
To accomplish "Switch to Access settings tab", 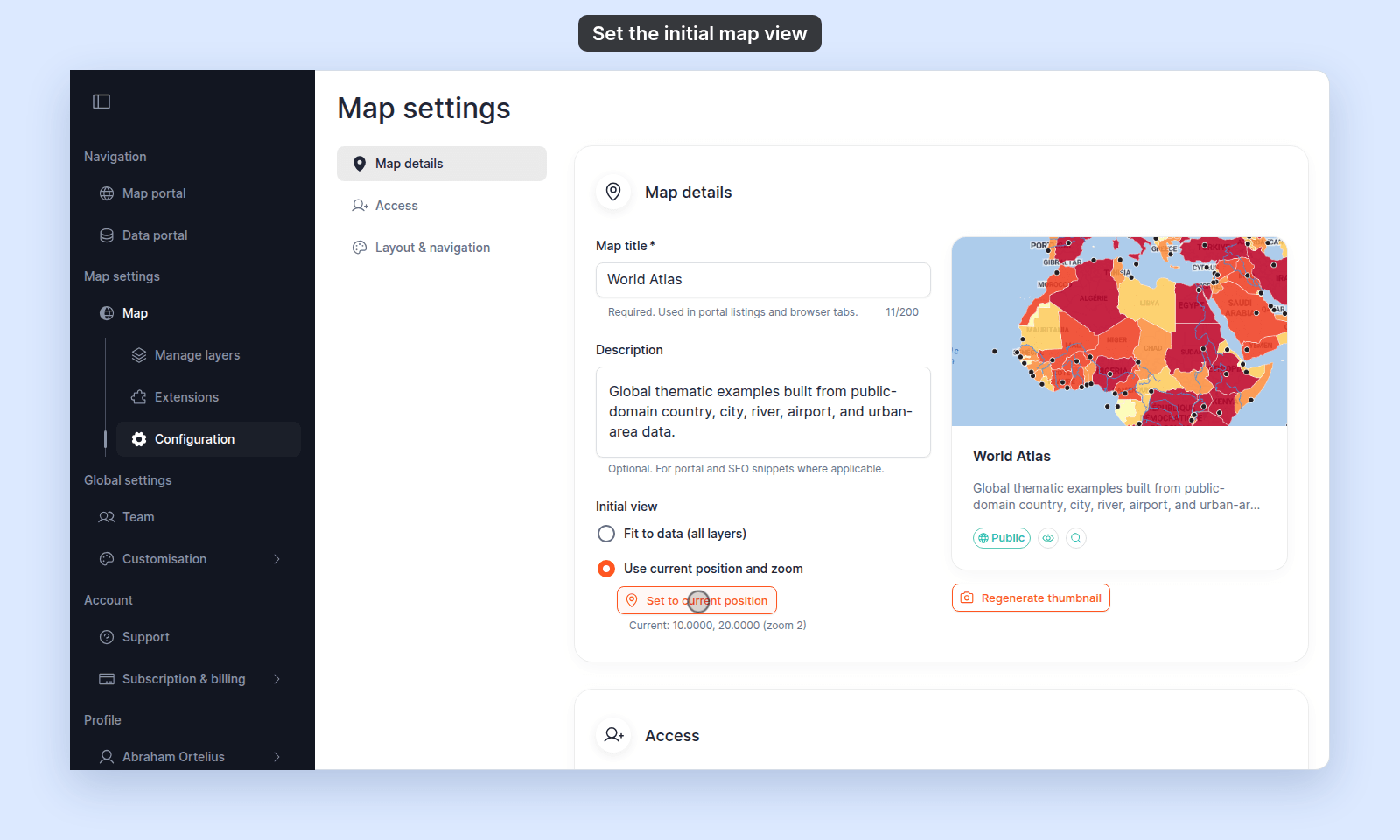I will (442, 206).
